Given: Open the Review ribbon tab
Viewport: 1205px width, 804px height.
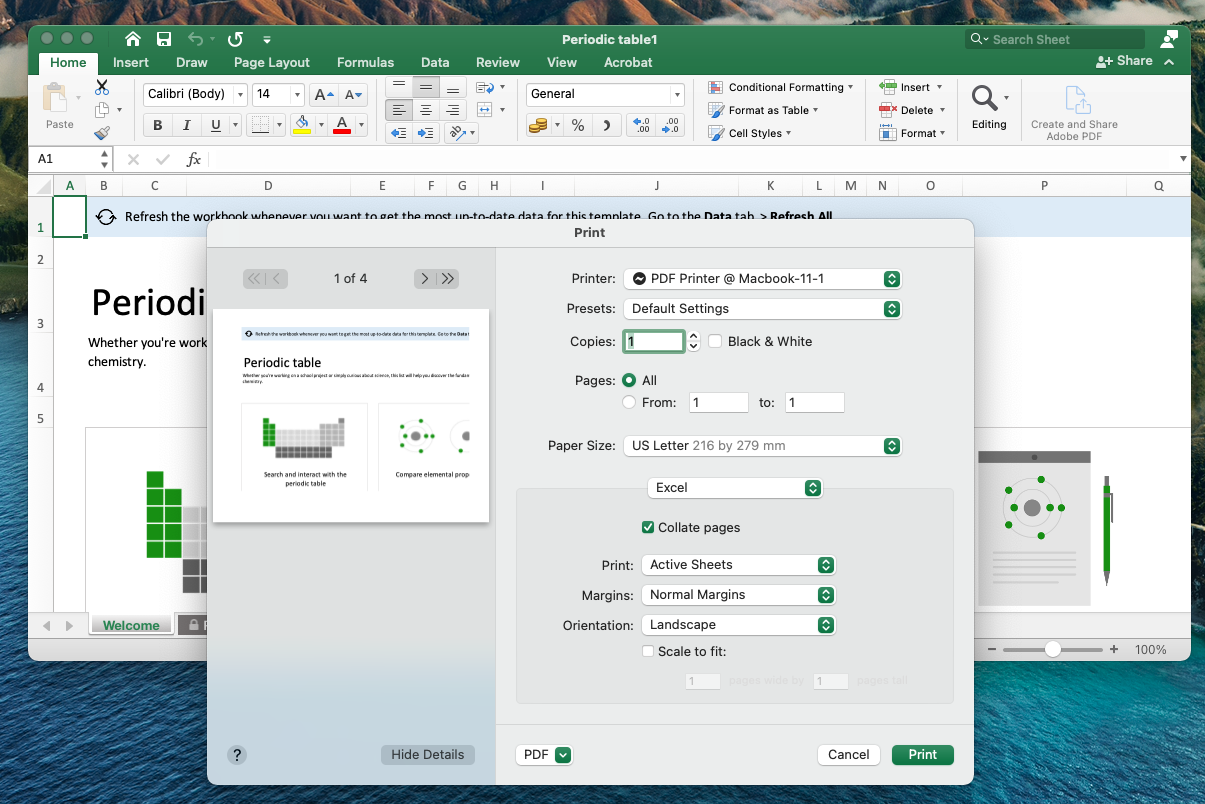Looking at the screenshot, I should point(498,62).
